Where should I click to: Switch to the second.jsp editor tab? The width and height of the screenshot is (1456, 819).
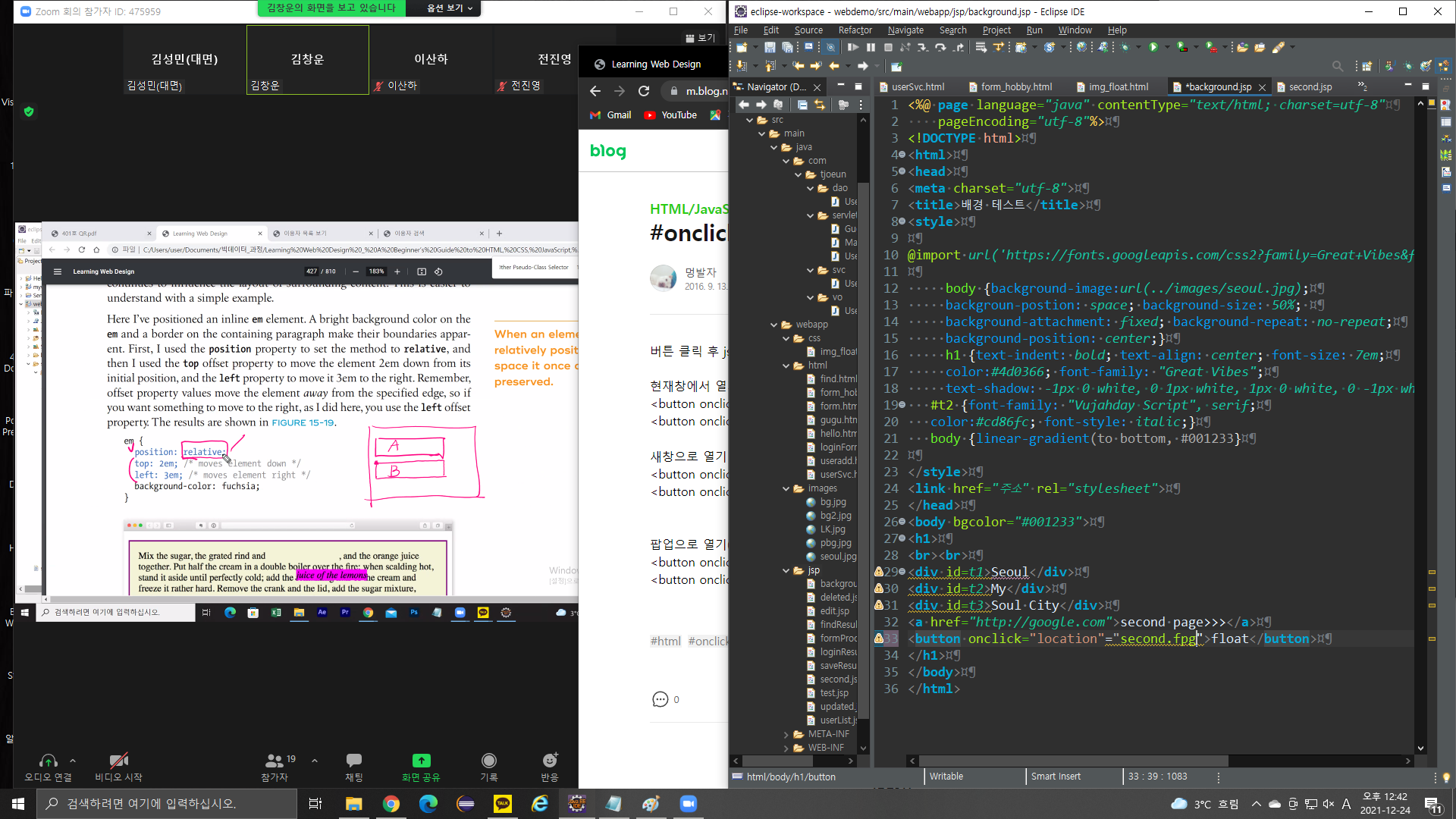(x=1310, y=87)
